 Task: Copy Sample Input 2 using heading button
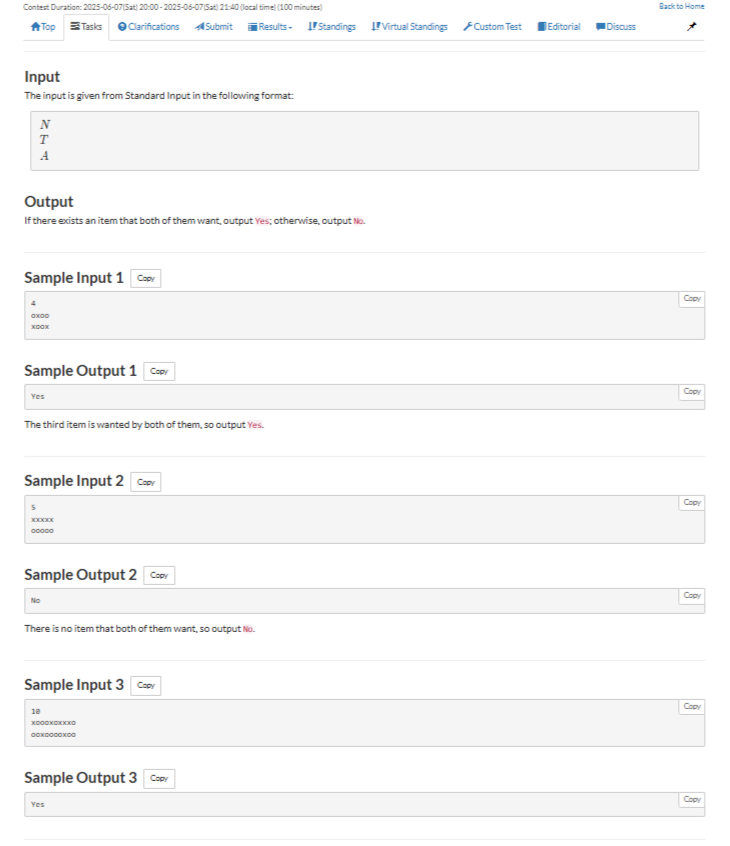pos(146,482)
